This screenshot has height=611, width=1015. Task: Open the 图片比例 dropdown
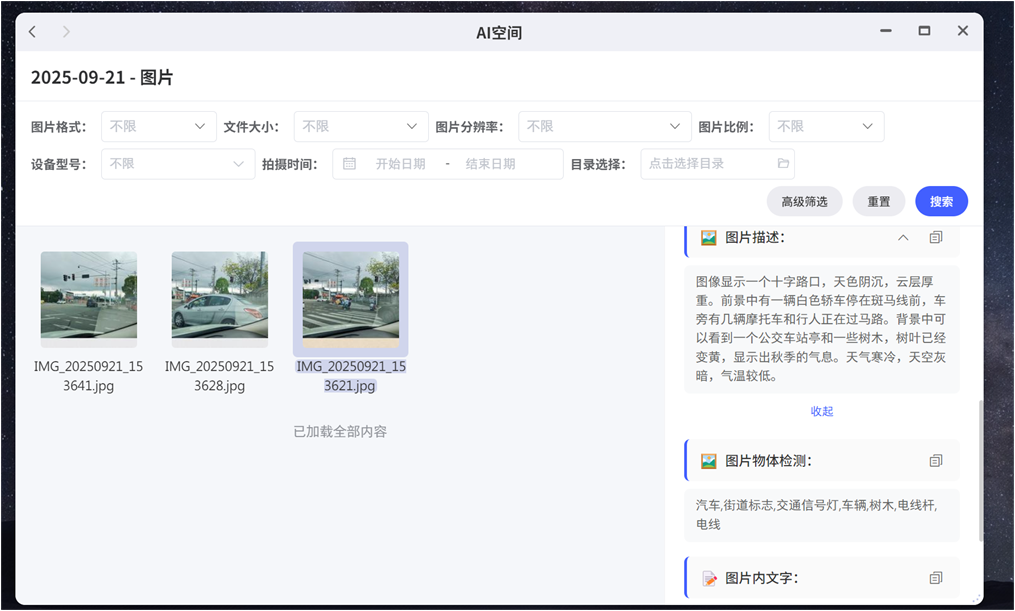(x=826, y=126)
